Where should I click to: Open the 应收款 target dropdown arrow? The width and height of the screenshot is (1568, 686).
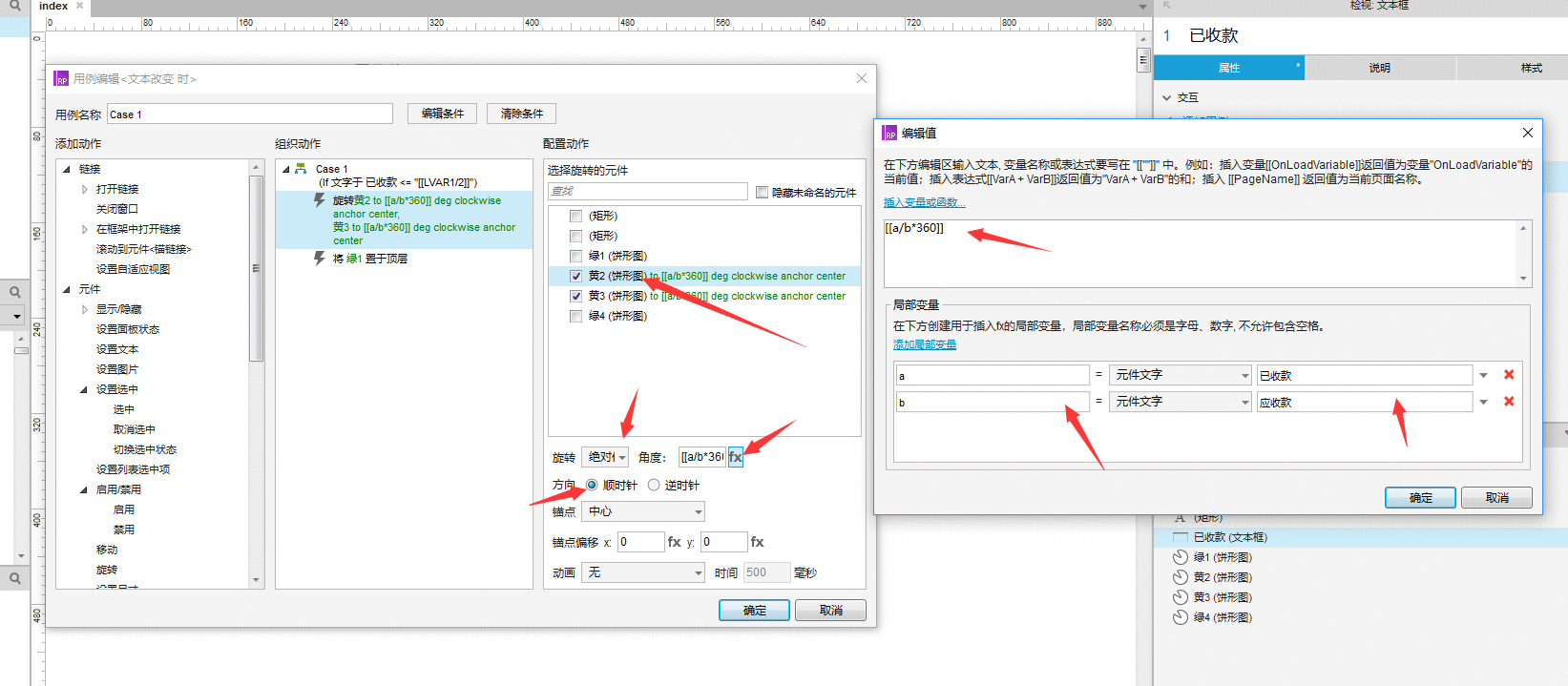pyautogui.click(x=1484, y=402)
